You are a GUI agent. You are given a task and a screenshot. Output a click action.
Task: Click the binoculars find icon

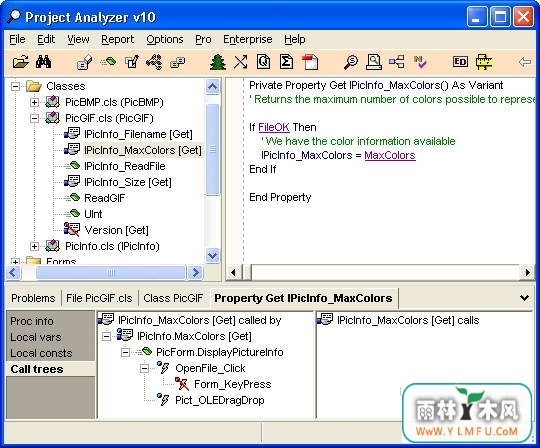click(43, 62)
